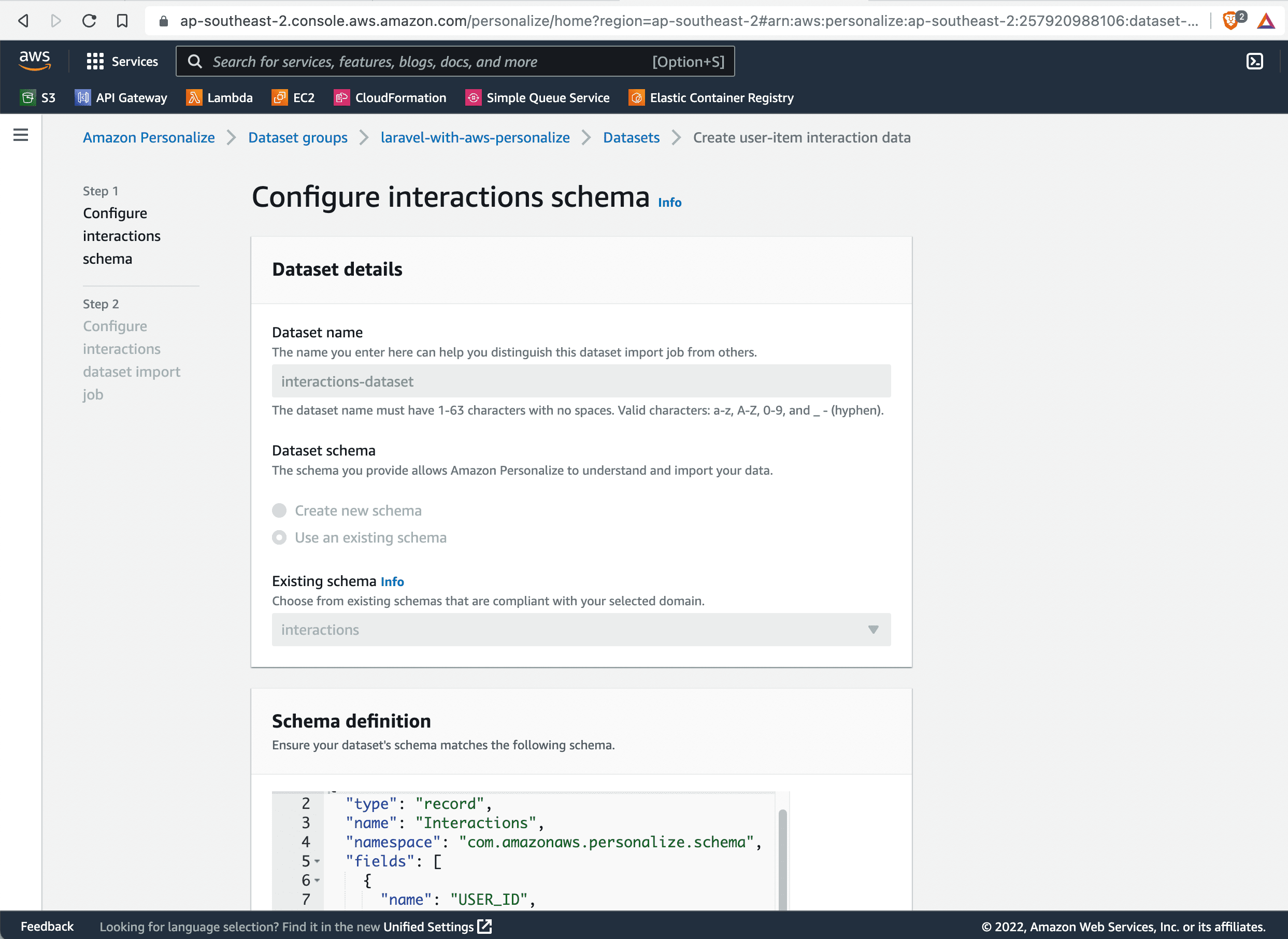The image size is (1288, 939).
Task: Navigate to Amazon Personalize home
Action: tap(149, 137)
